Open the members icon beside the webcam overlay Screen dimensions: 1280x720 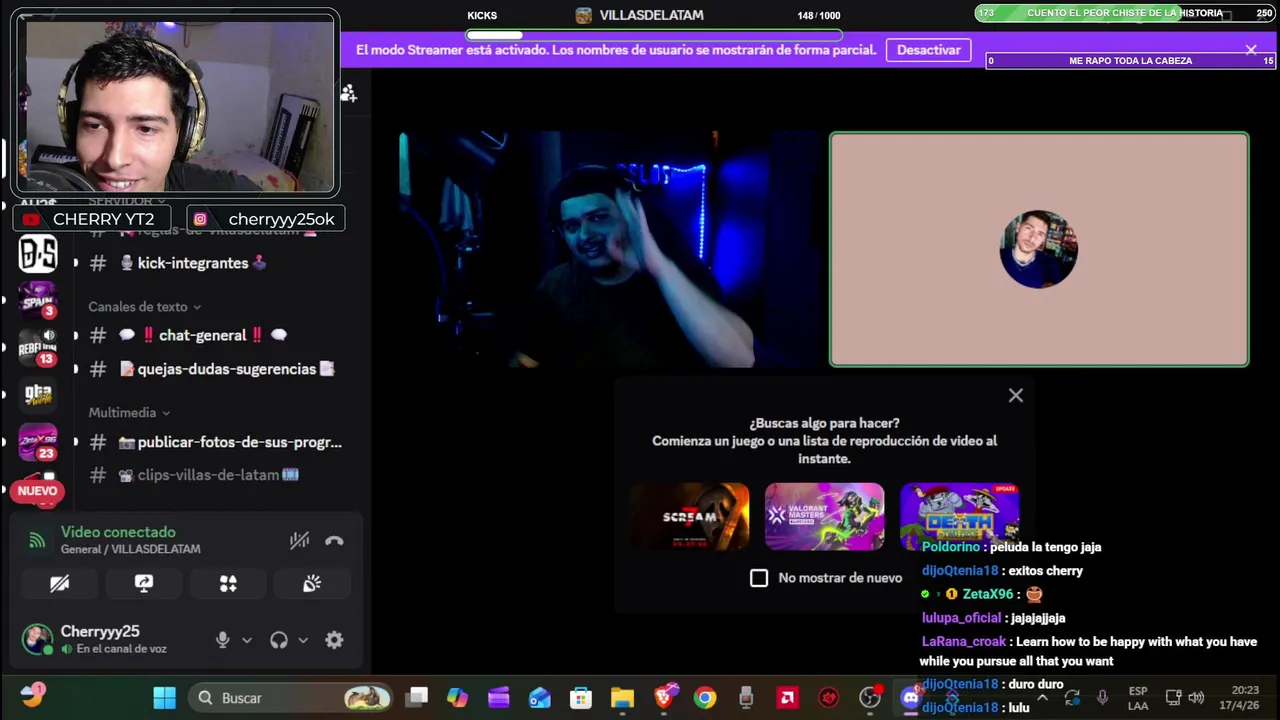[349, 93]
